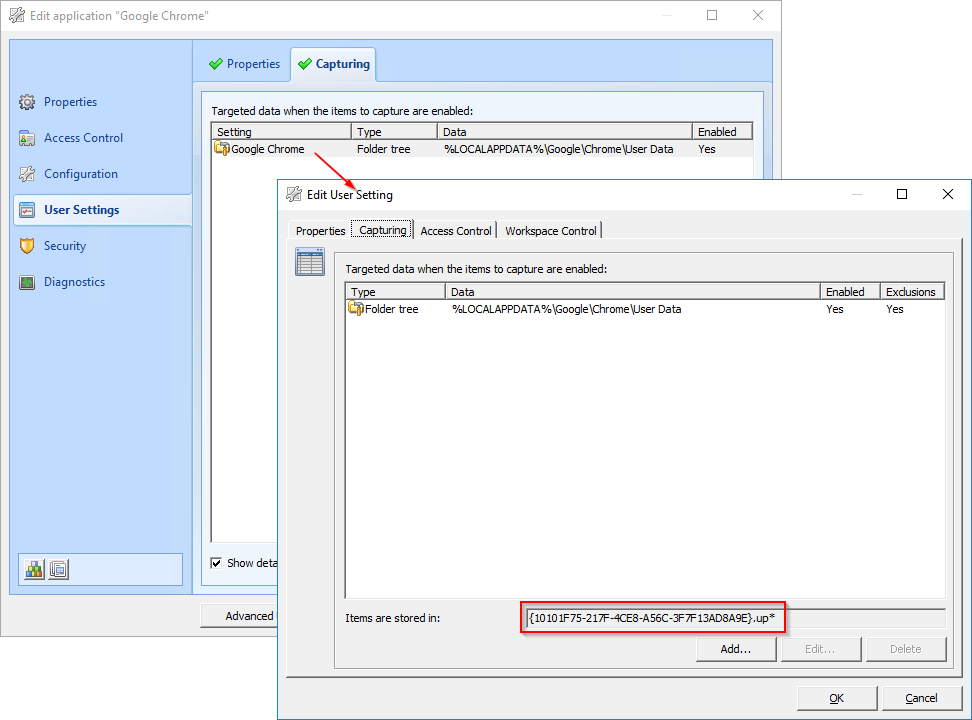Select Diagnostics in the sidebar
This screenshot has width=972, height=720.
[74, 281]
